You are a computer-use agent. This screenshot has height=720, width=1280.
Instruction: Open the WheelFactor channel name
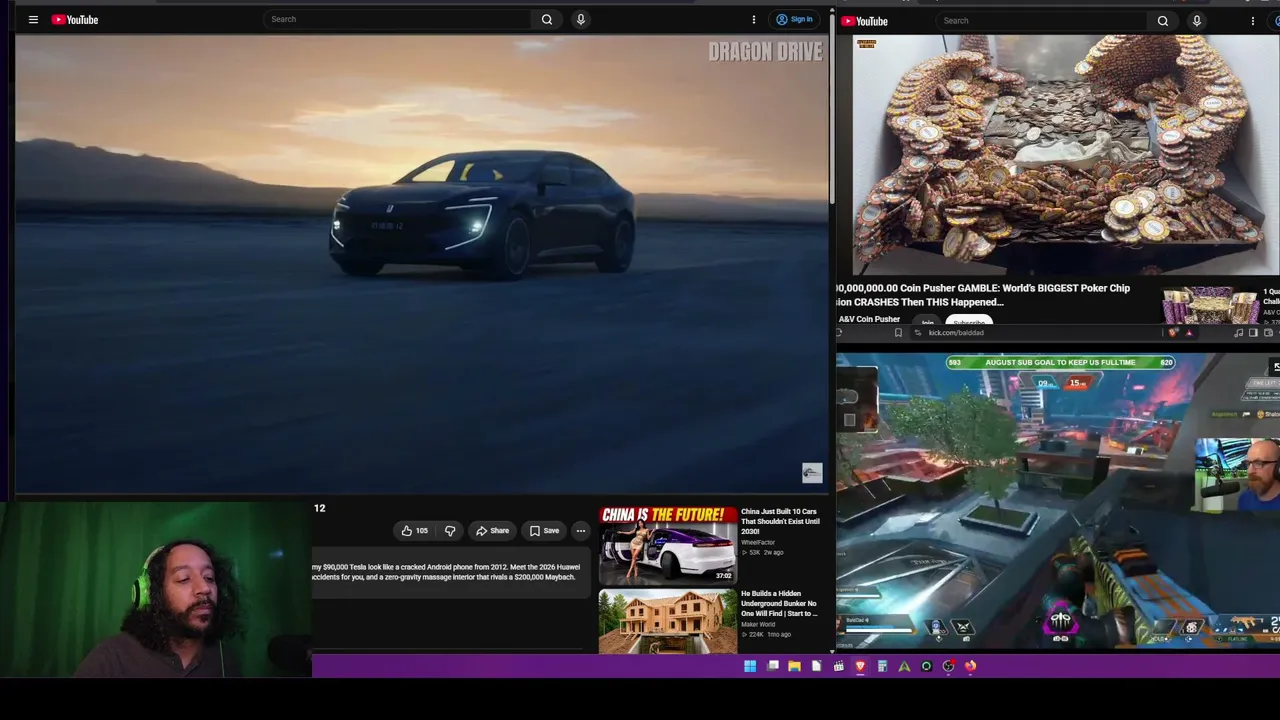(x=758, y=542)
